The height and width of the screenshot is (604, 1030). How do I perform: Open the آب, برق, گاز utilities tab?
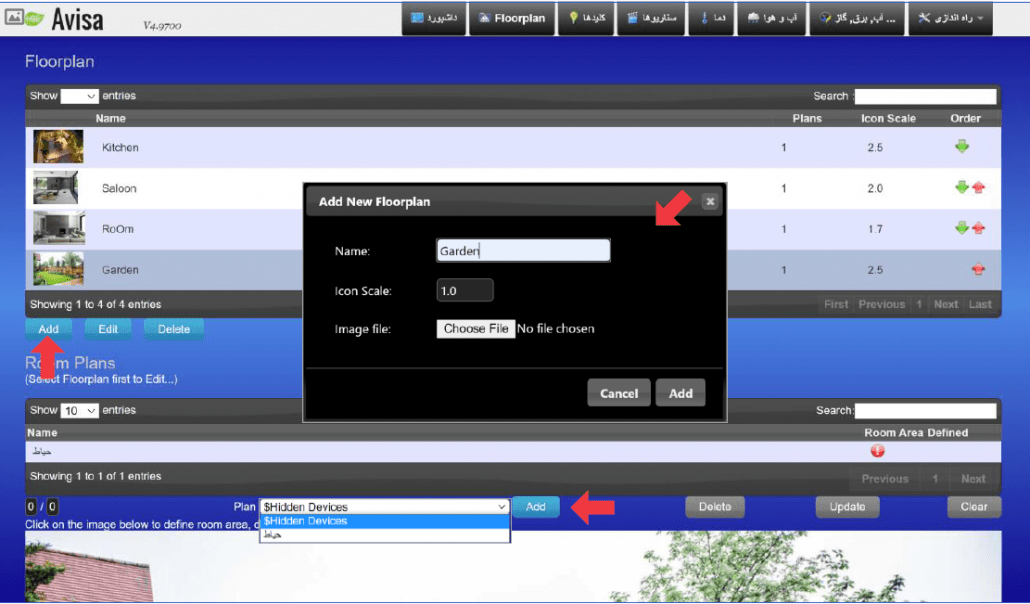coord(857,18)
